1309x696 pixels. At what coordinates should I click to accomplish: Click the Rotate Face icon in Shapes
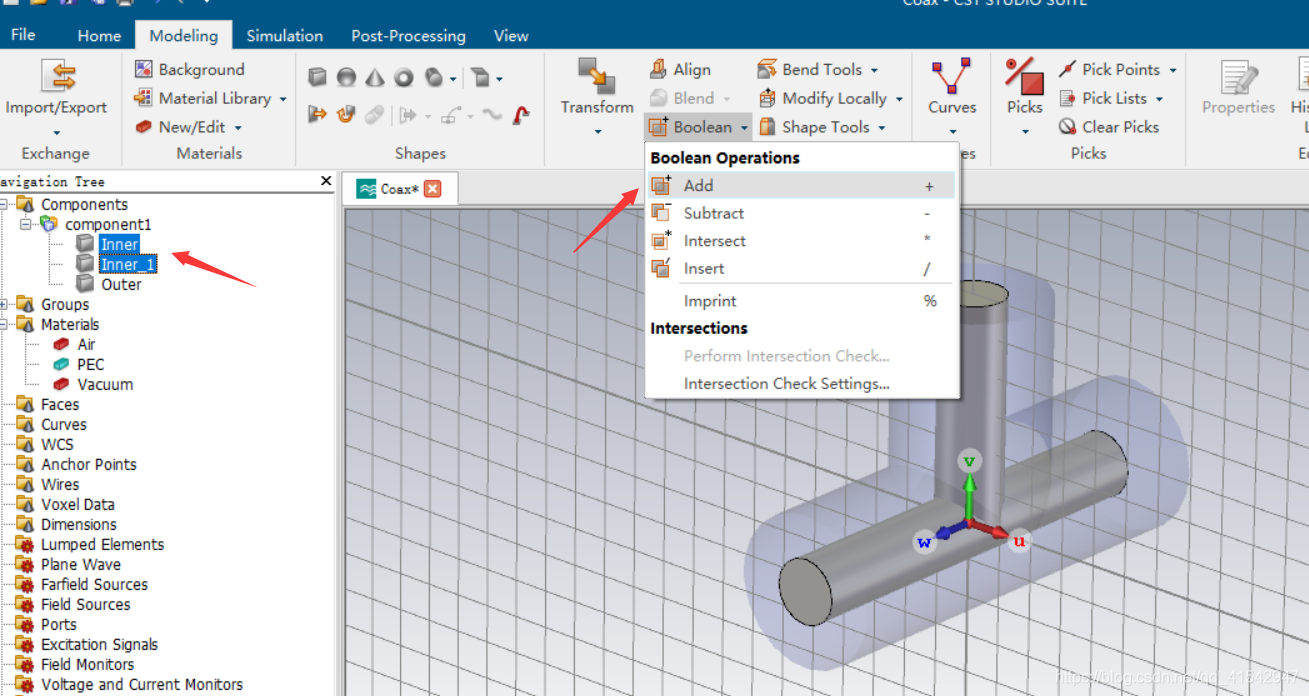[346, 115]
